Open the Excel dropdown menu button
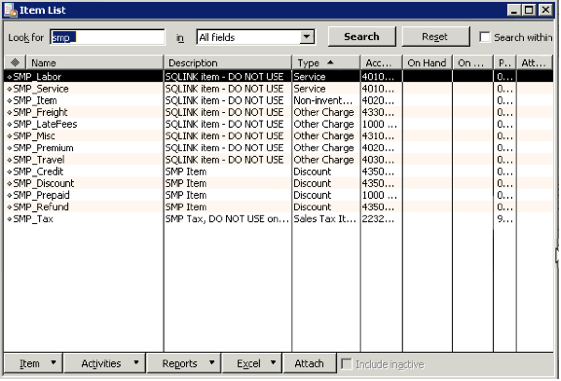Image resolution: width=561 pixels, height=381 pixels. pyautogui.click(x=252, y=363)
